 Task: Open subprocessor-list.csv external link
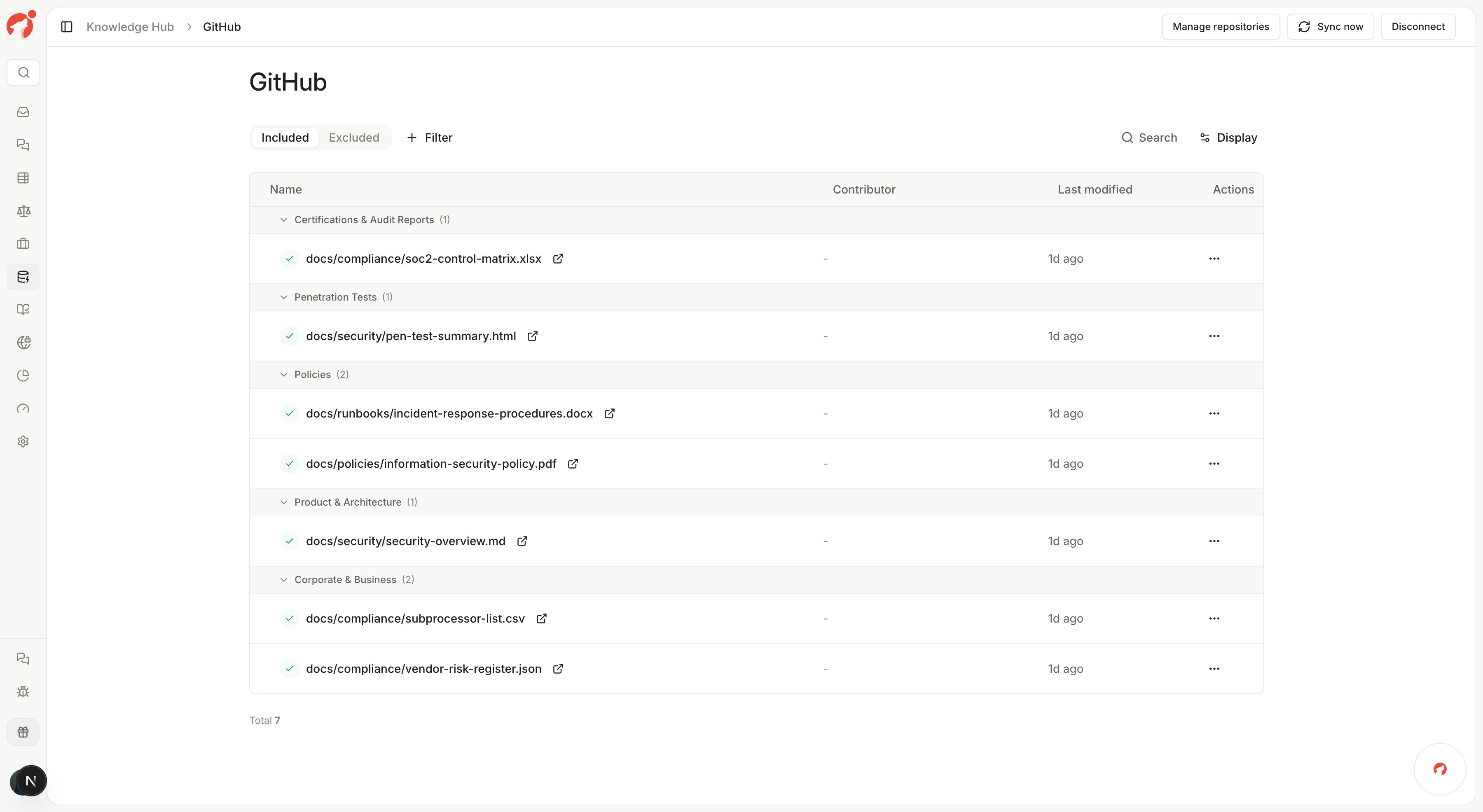541,618
